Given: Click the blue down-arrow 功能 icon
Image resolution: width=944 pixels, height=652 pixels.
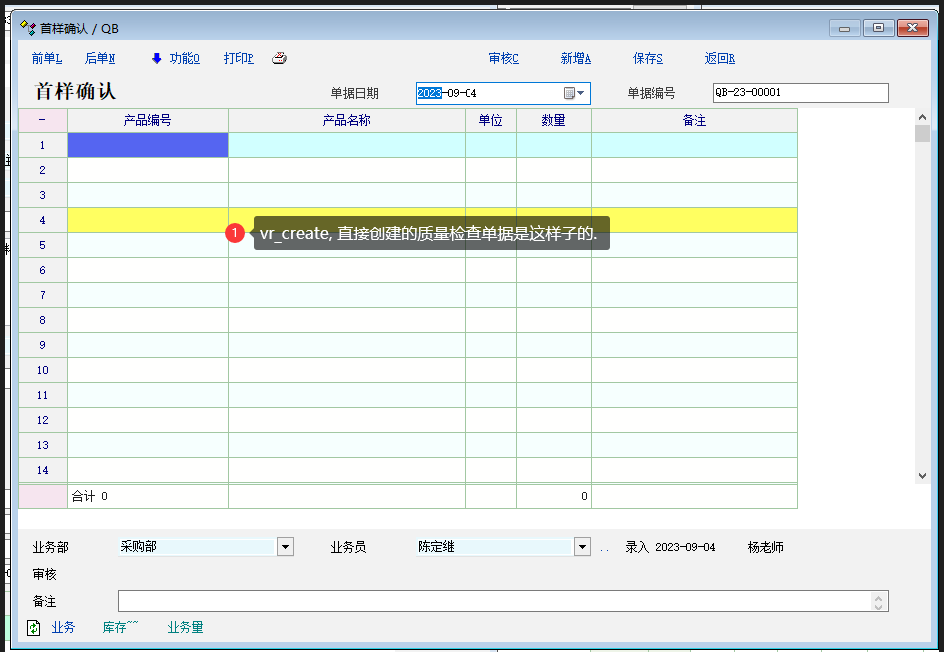Looking at the screenshot, I should 157,58.
